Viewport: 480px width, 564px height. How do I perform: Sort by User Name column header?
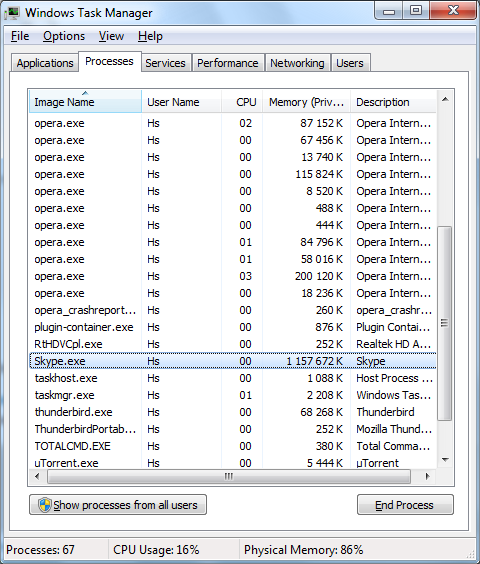[x=181, y=102]
